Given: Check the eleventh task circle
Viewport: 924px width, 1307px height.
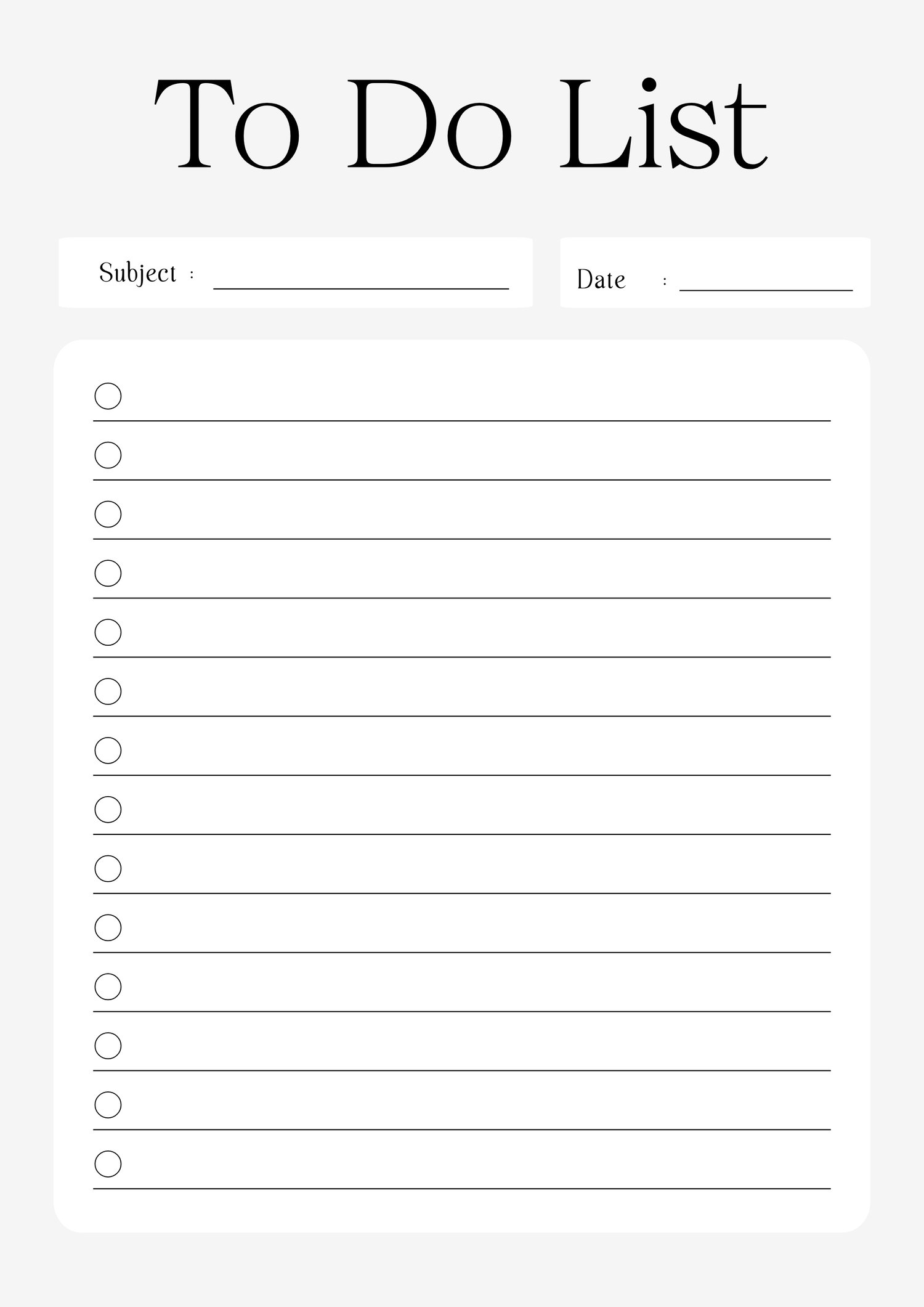Looking at the screenshot, I should pos(108,987).
